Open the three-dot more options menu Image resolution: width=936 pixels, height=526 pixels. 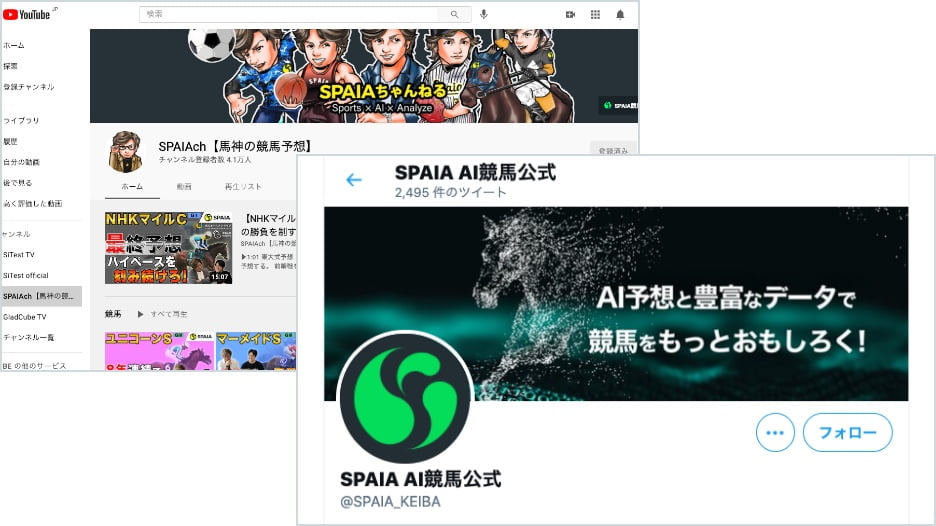click(774, 433)
